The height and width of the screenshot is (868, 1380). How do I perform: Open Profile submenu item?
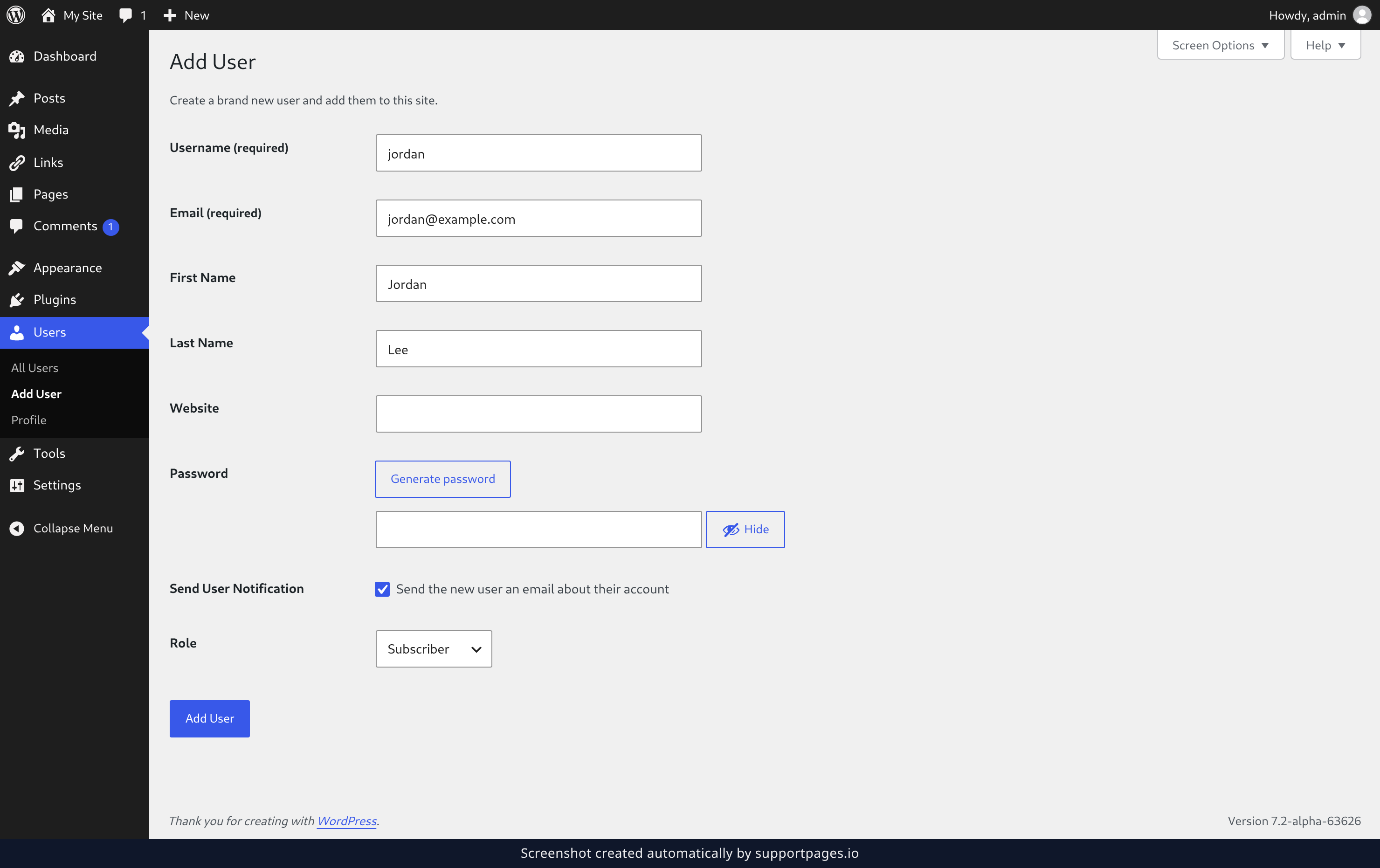(x=28, y=420)
